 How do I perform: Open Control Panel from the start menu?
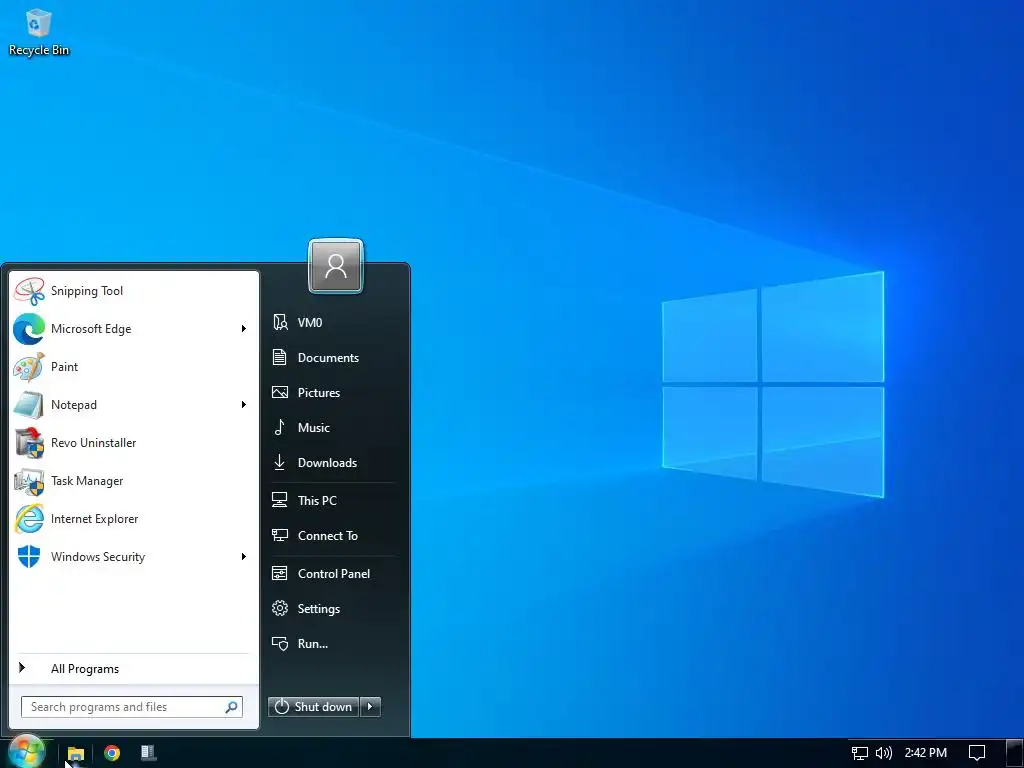[333, 573]
